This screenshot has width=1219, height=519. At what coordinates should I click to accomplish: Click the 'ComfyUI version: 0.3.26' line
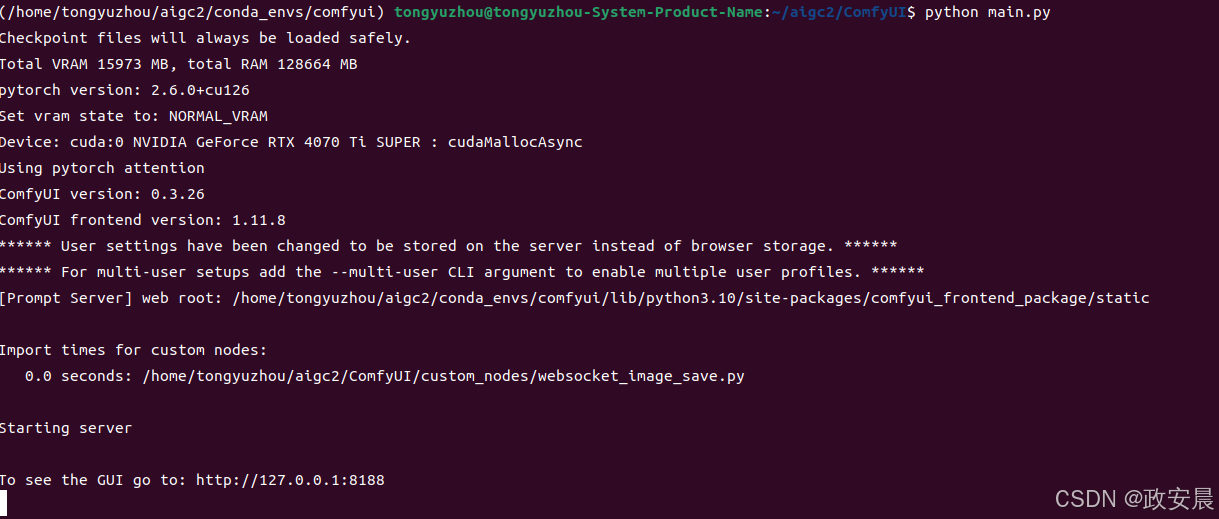point(102,194)
